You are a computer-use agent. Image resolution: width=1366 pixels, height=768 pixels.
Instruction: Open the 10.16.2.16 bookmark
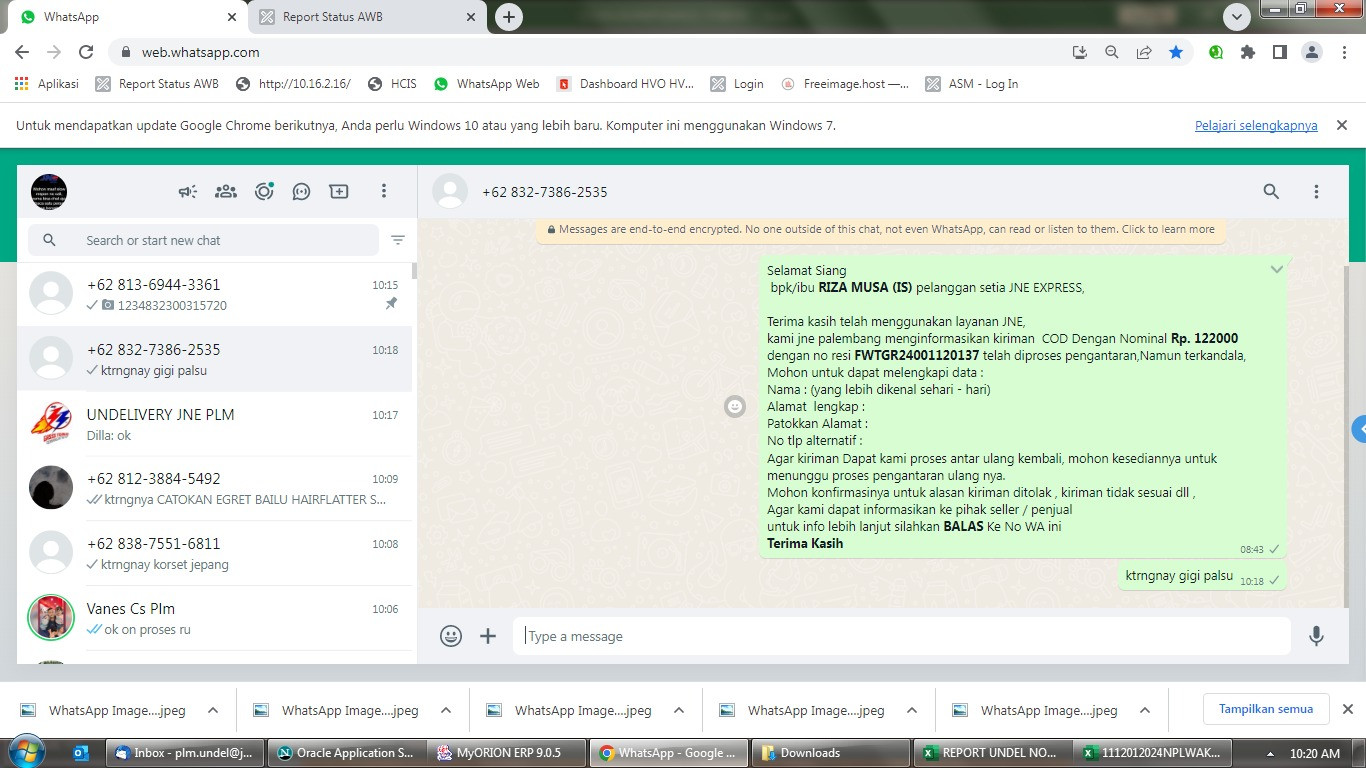point(294,84)
